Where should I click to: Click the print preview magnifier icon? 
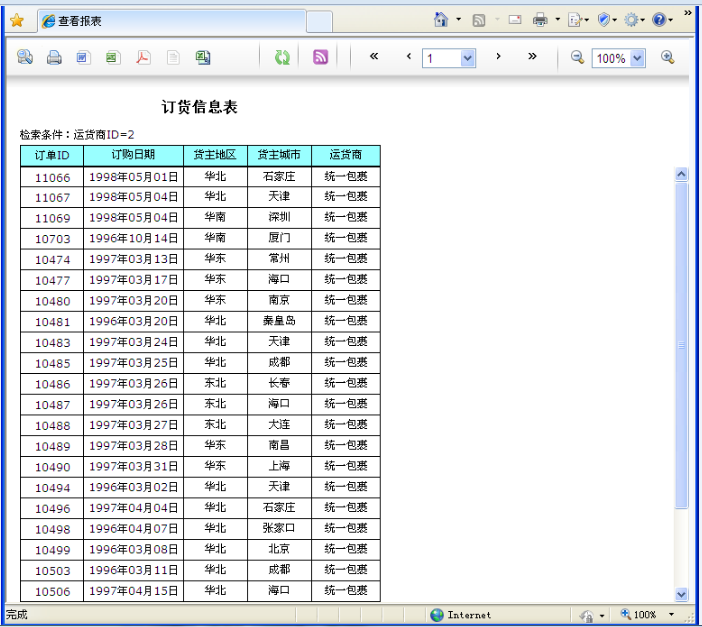25,57
